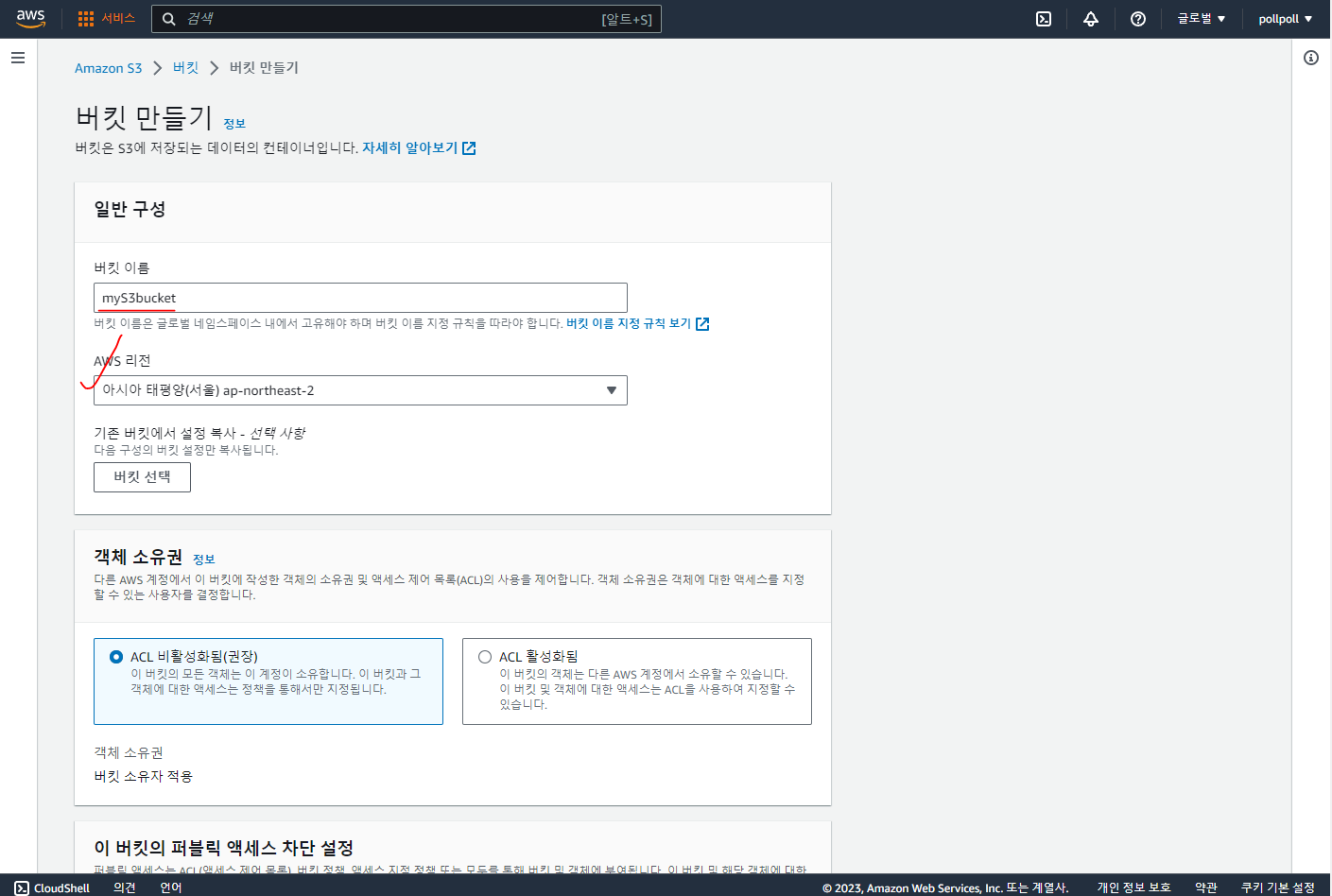Toggle the side navigation hamburger menu
The height and width of the screenshot is (896, 1332).
(18, 58)
